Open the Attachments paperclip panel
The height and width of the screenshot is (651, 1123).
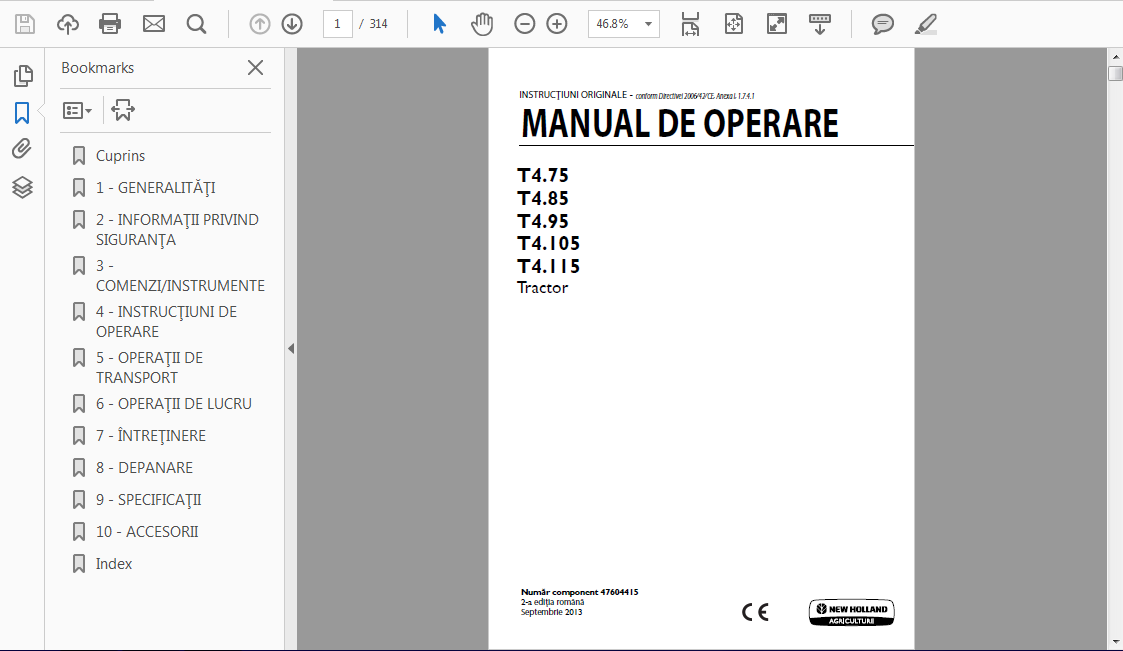22,149
